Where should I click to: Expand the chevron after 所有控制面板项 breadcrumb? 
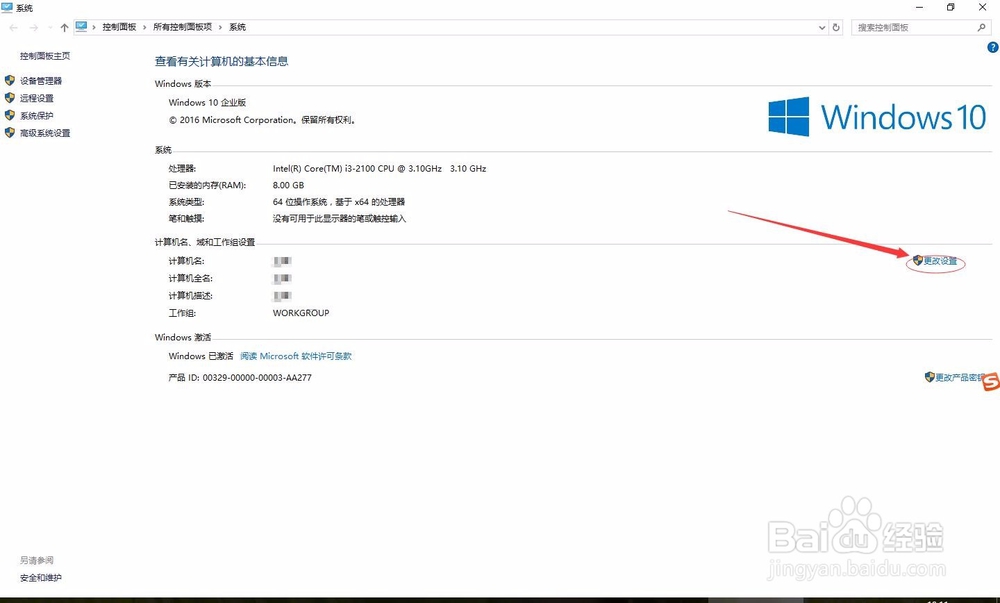pyautogui.click(x=221, y=27)
